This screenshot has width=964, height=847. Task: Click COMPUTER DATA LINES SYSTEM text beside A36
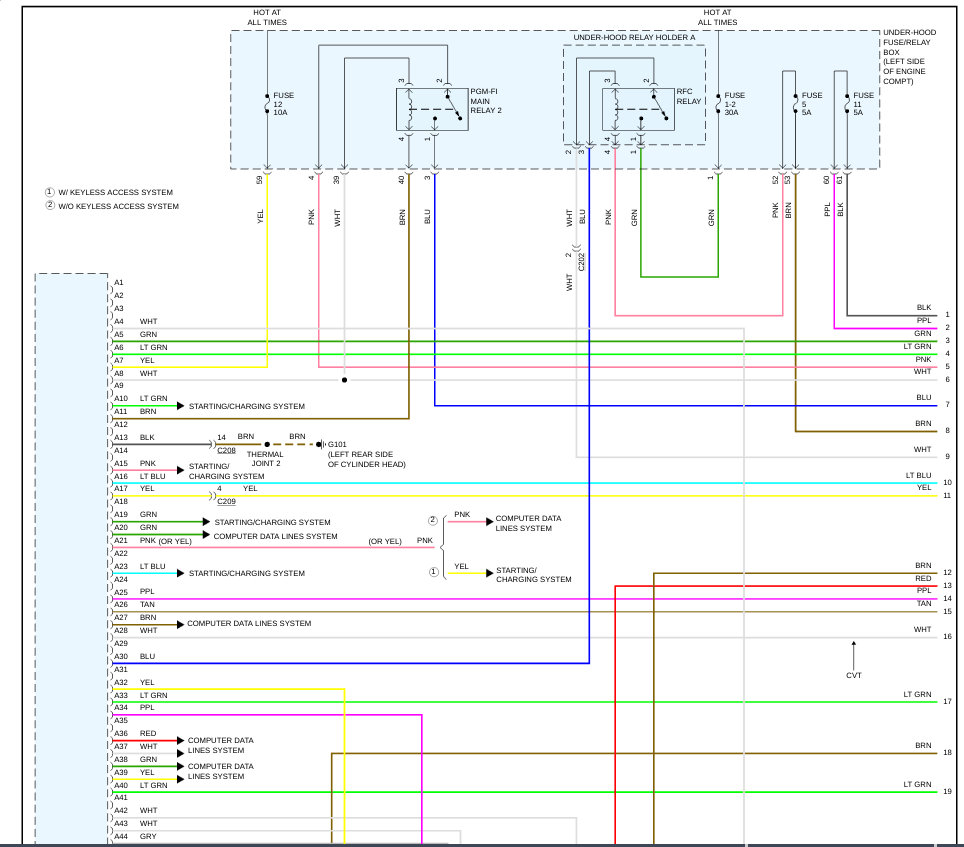point(221,745)
